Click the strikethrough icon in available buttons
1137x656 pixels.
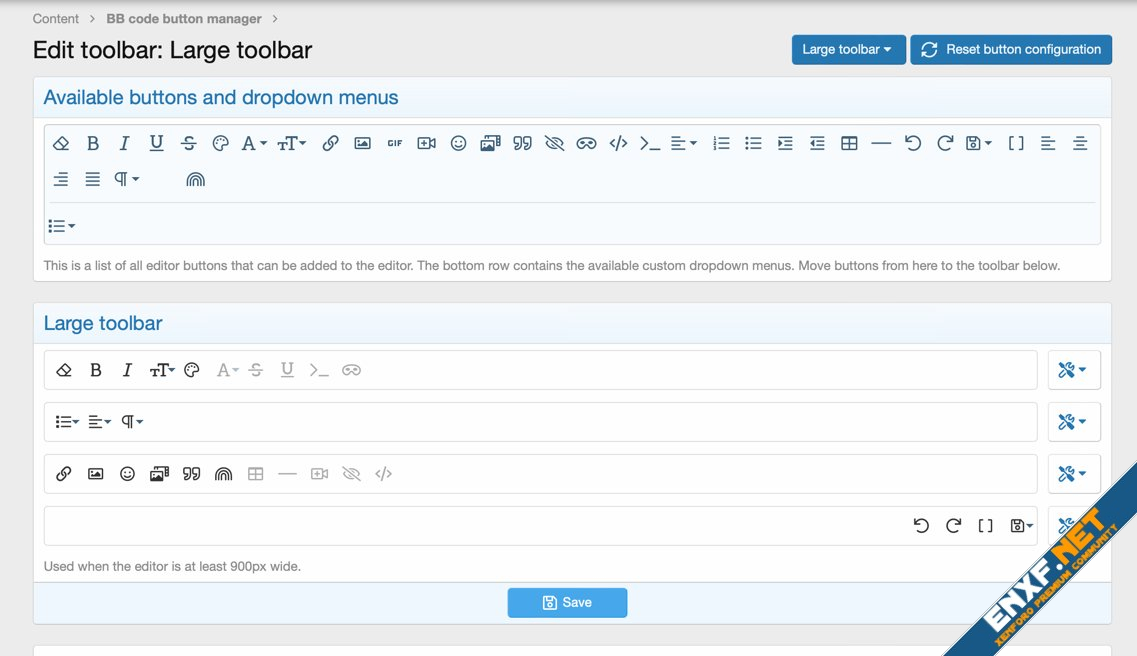tap(188, 144)
